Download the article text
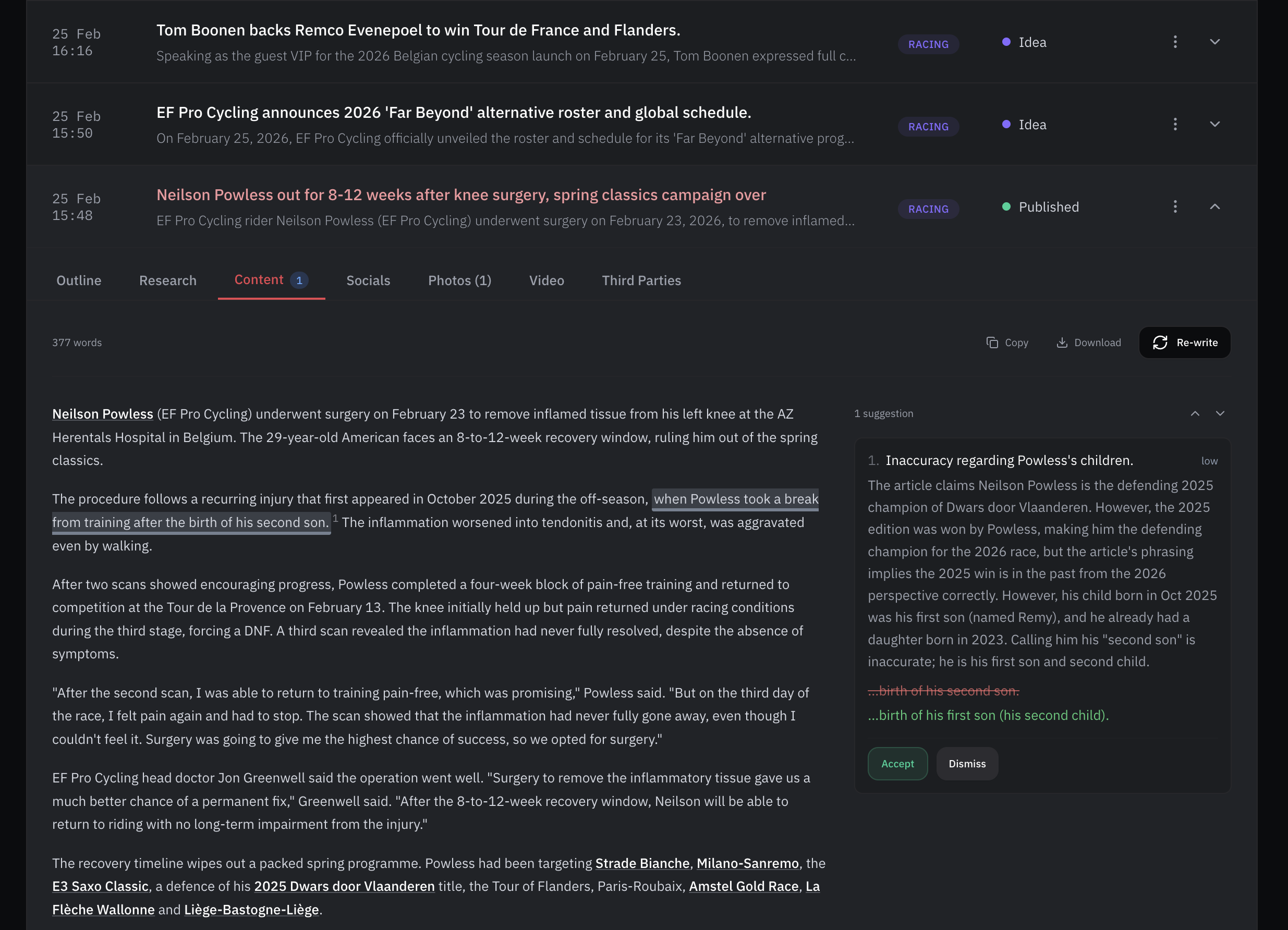The image size is (1288, 930). pyautogui.click(x=1088, y=342)
